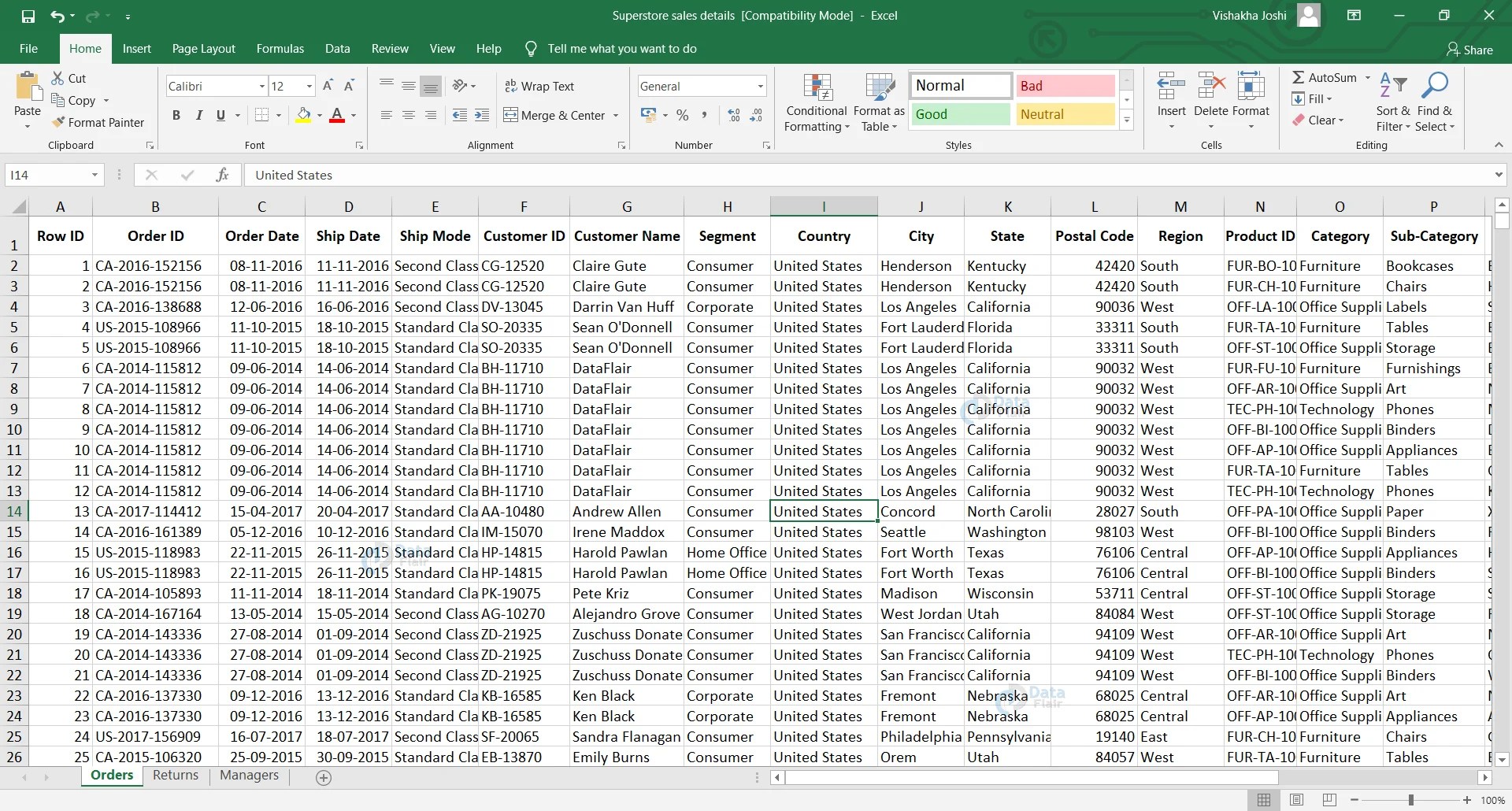1512x811 pixels.
Task: Click the Format Painter brush
Action: (98, 122)
